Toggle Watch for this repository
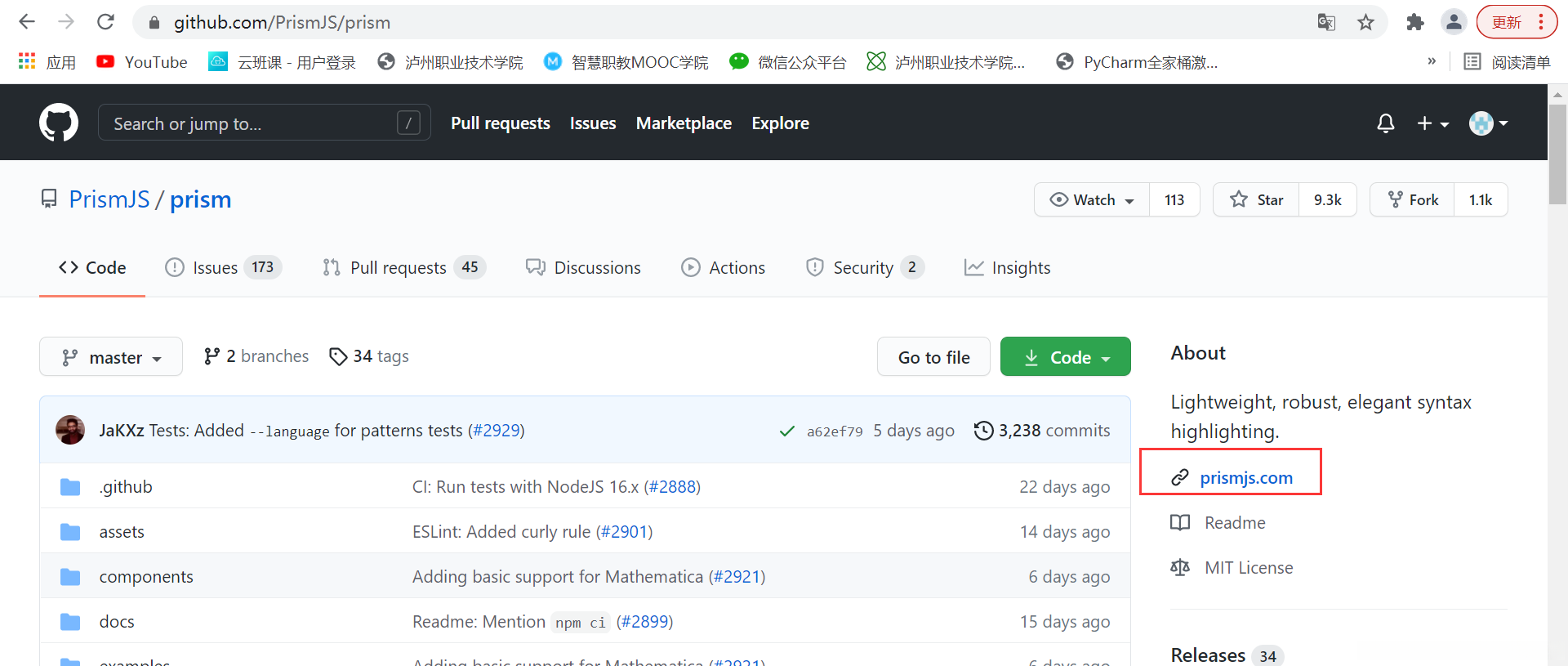The width and height of the screenshot is (1568, 666). point(1092,200)
